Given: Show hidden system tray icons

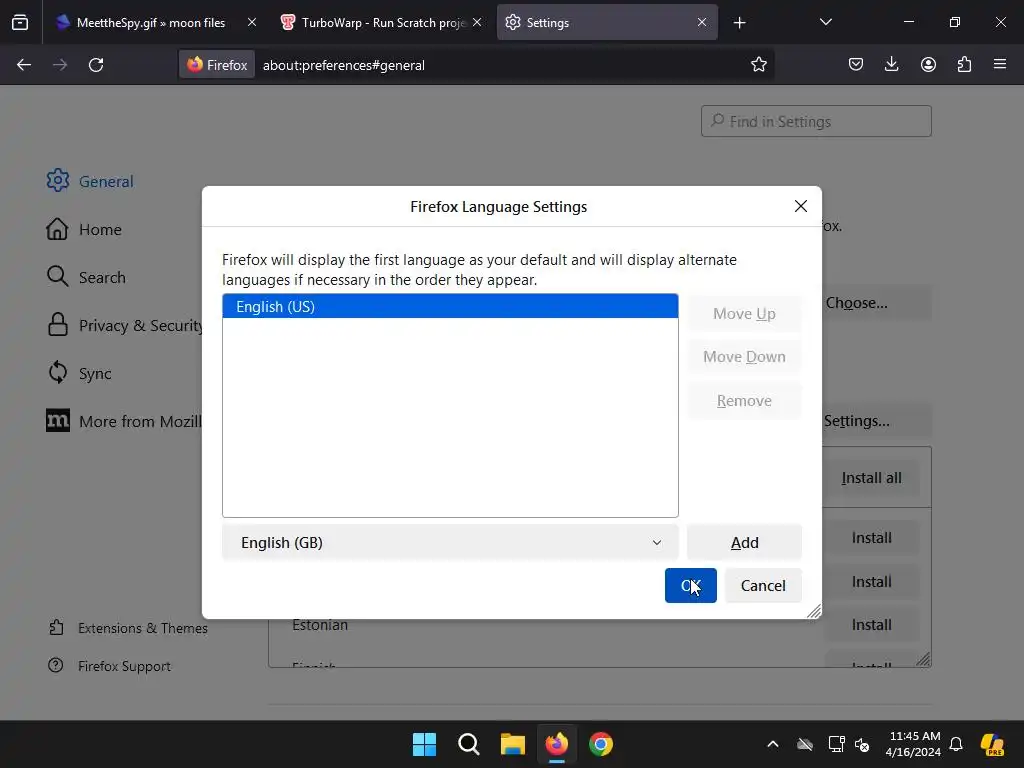Looking at the screenshot, I should [773, 744].
